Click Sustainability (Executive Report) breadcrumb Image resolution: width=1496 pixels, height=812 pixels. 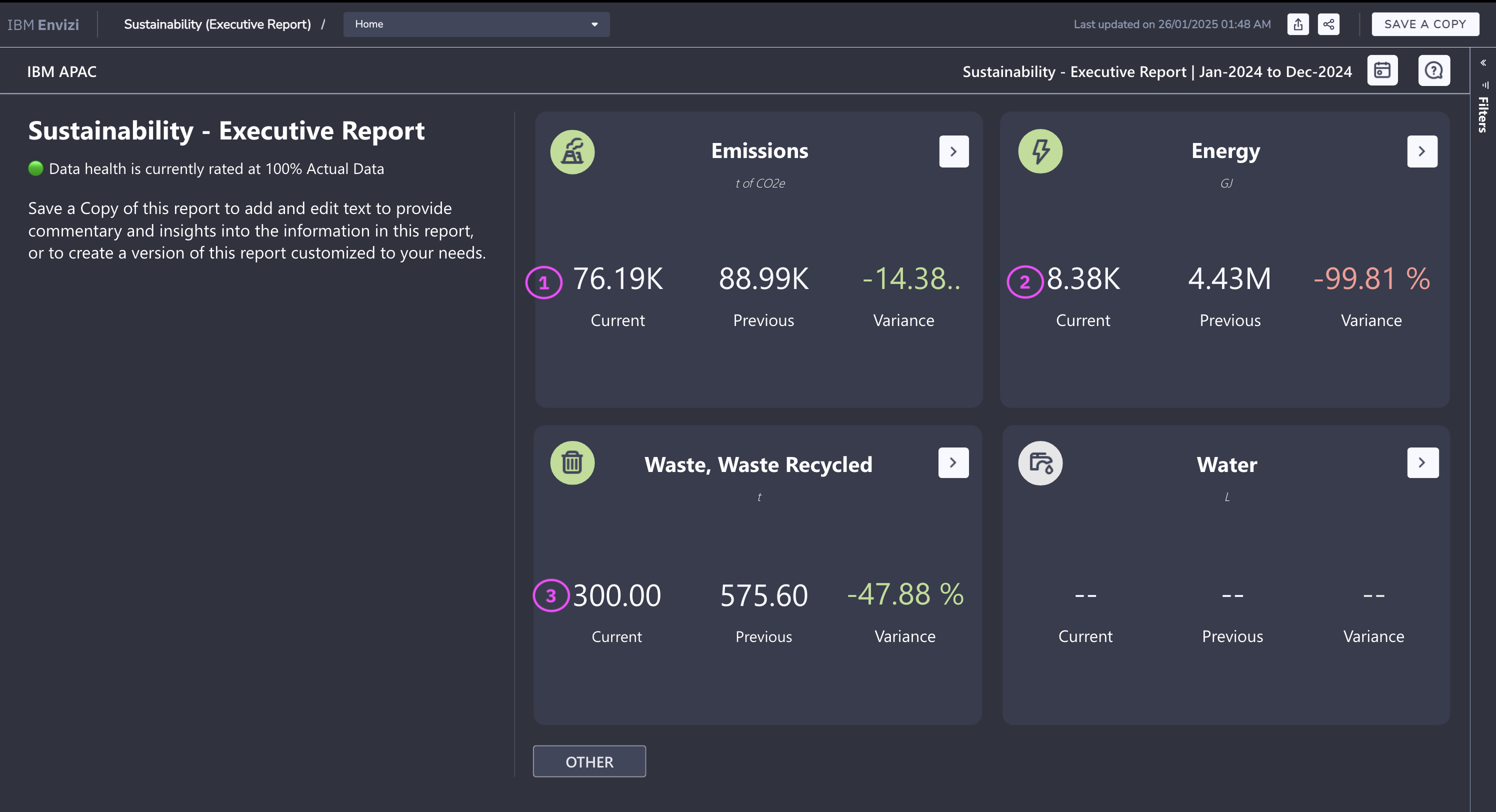tap(217, 24)
